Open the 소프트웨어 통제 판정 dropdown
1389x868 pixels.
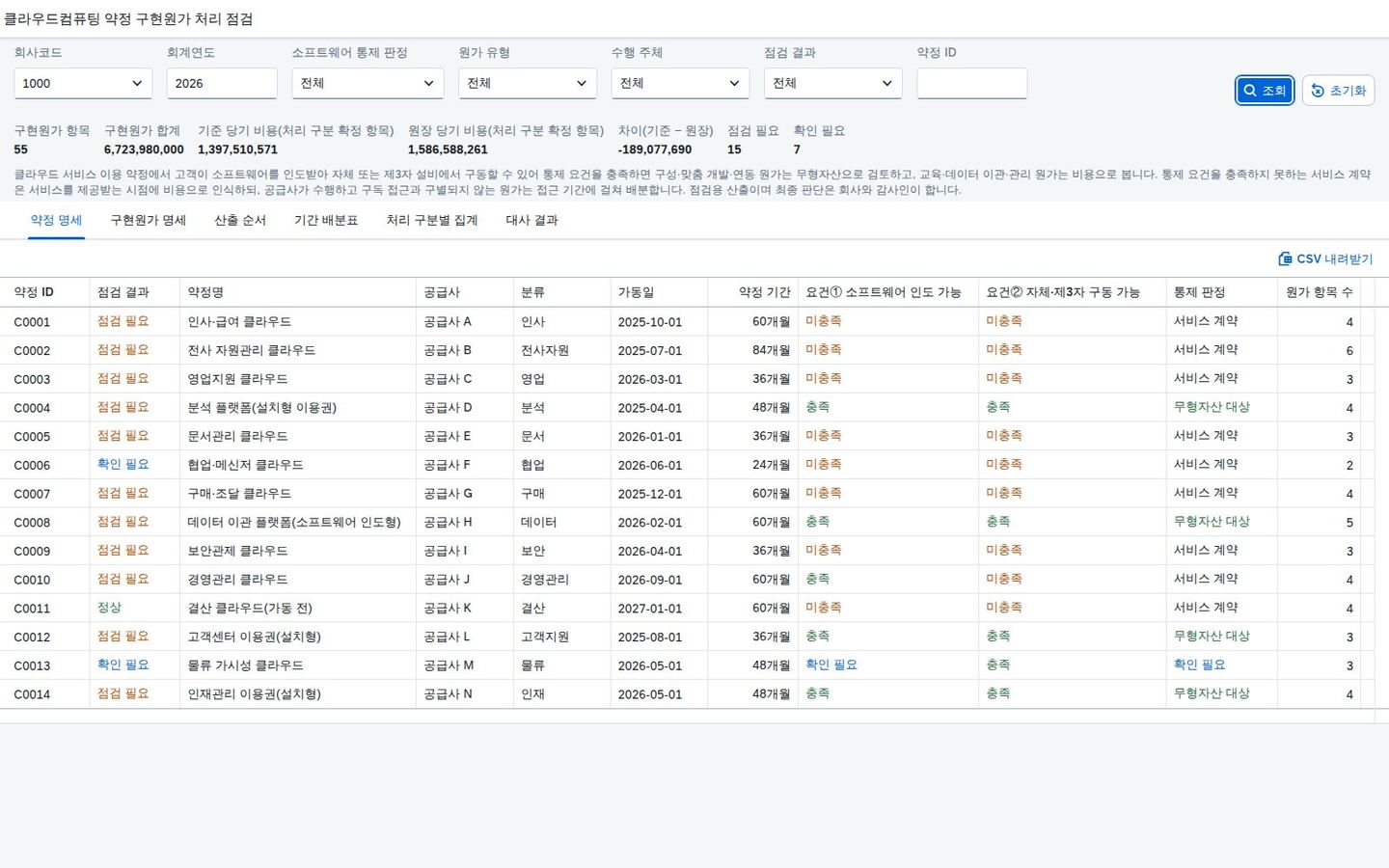tap(368, 83)
